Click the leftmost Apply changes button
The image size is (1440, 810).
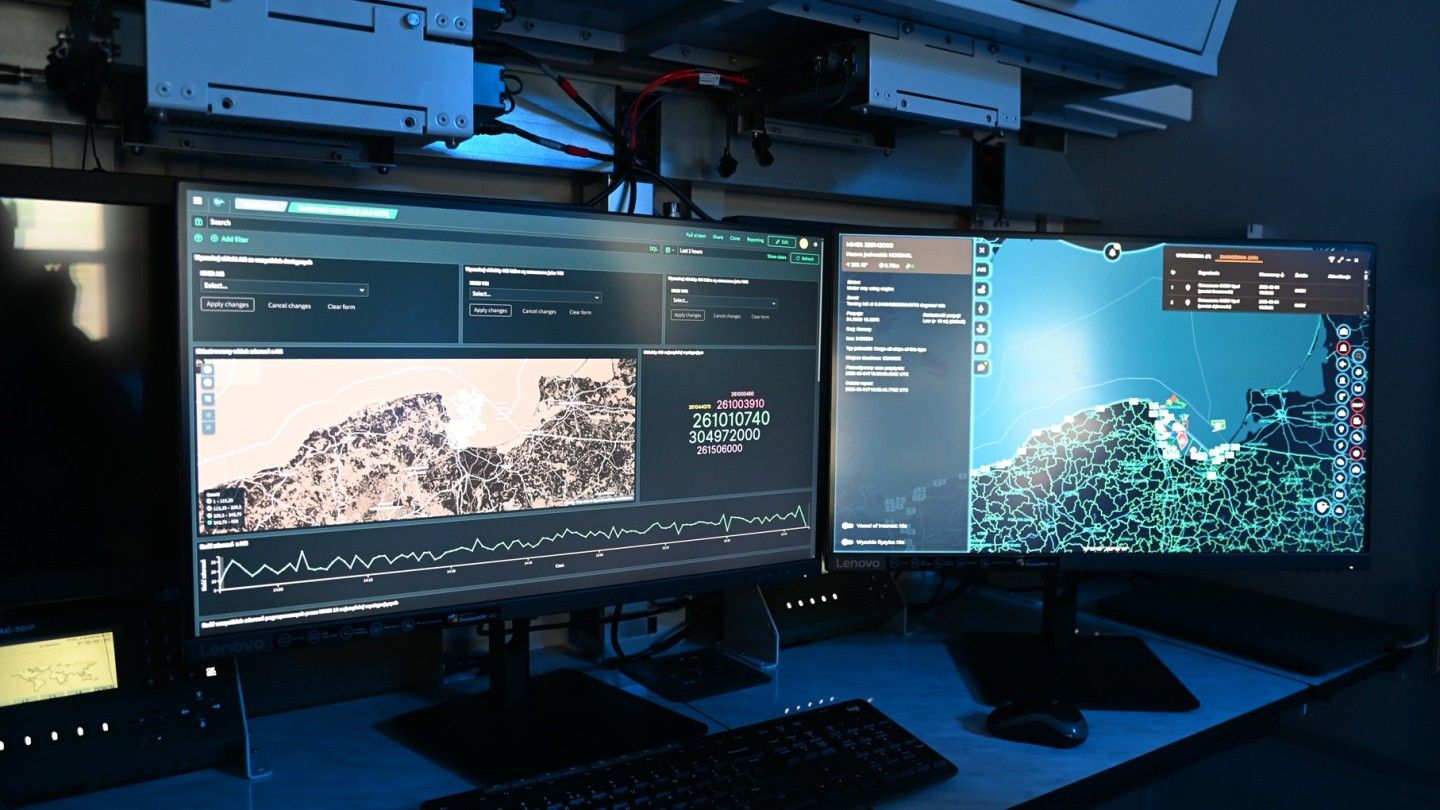[227, 305]
